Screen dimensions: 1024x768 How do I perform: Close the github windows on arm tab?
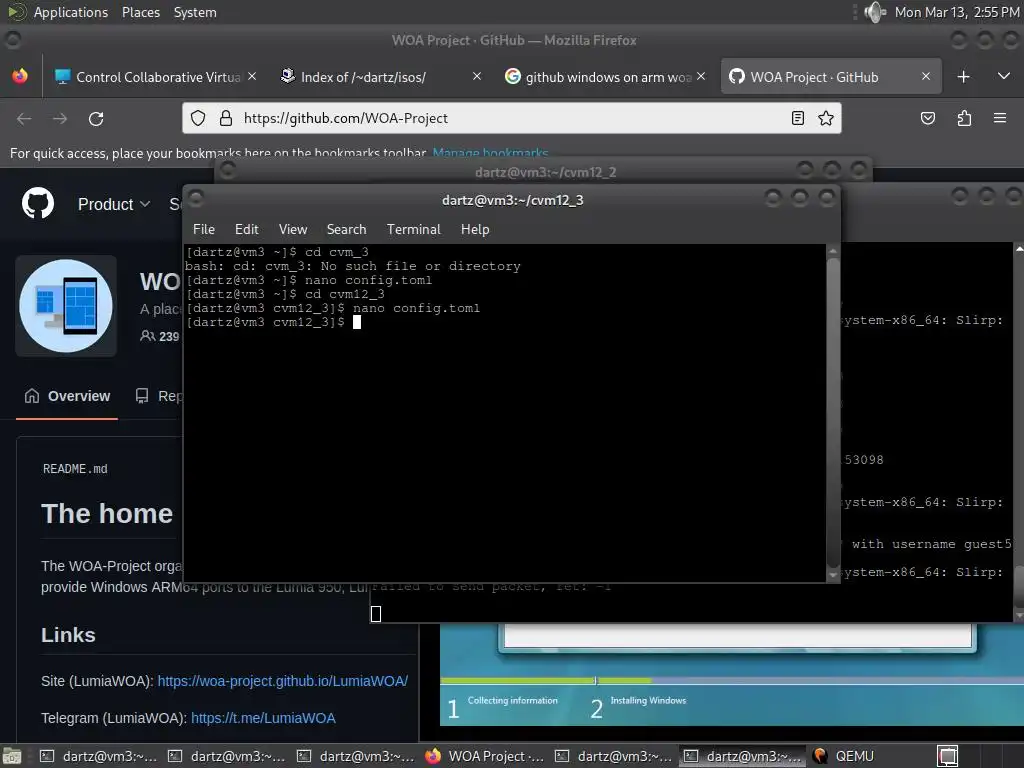(701, 76)
